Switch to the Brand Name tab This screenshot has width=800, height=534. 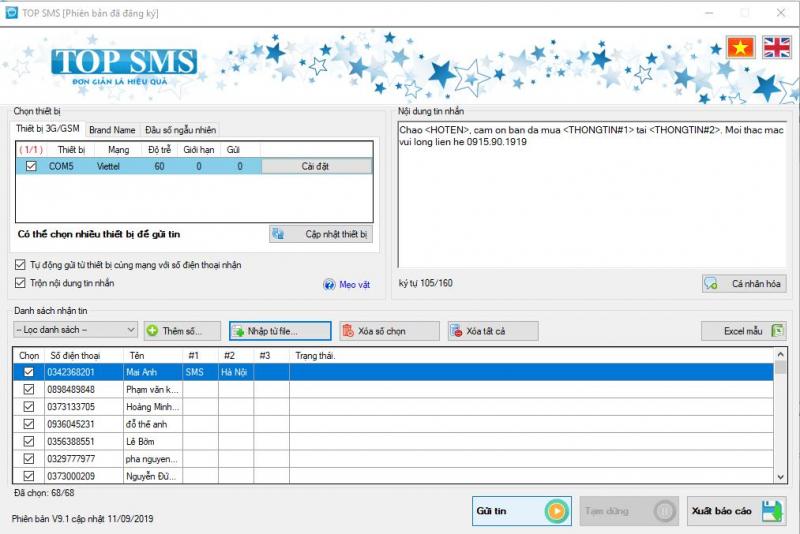tap(112, 130)
